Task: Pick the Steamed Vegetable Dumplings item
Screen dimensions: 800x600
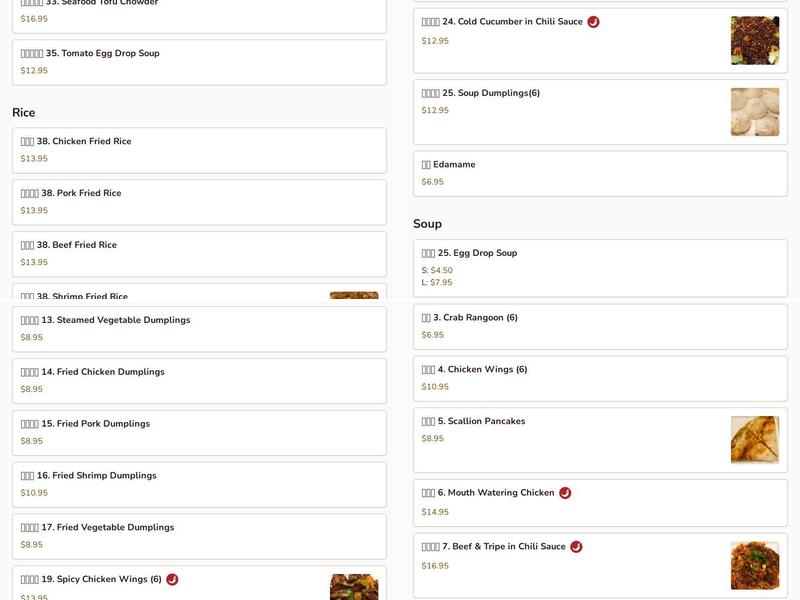Action: point(199,329)
